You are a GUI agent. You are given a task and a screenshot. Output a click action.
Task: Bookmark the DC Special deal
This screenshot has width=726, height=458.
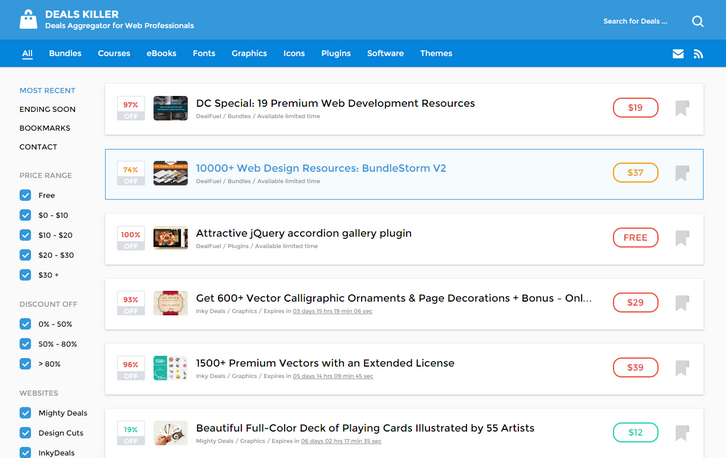coord(682,108)
